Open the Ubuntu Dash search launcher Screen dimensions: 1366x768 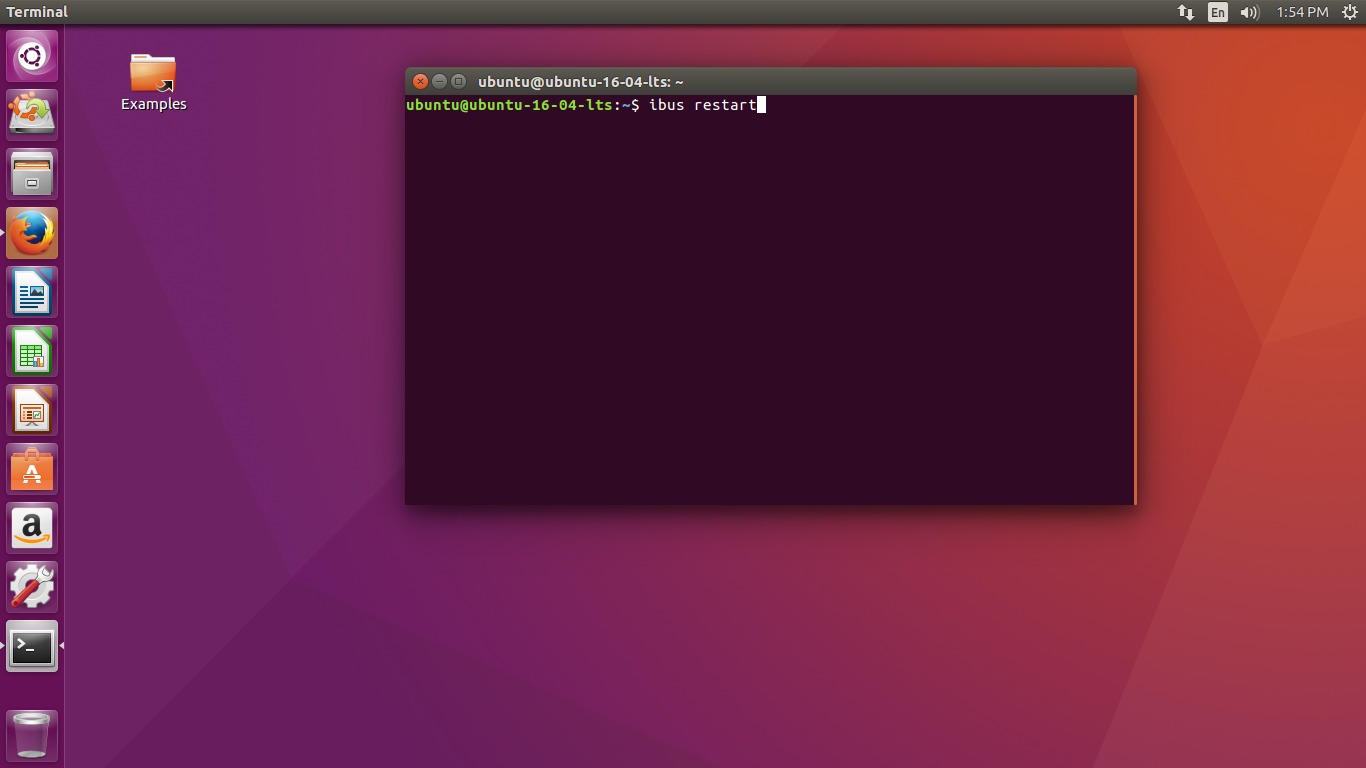click(x=32, y=56)
